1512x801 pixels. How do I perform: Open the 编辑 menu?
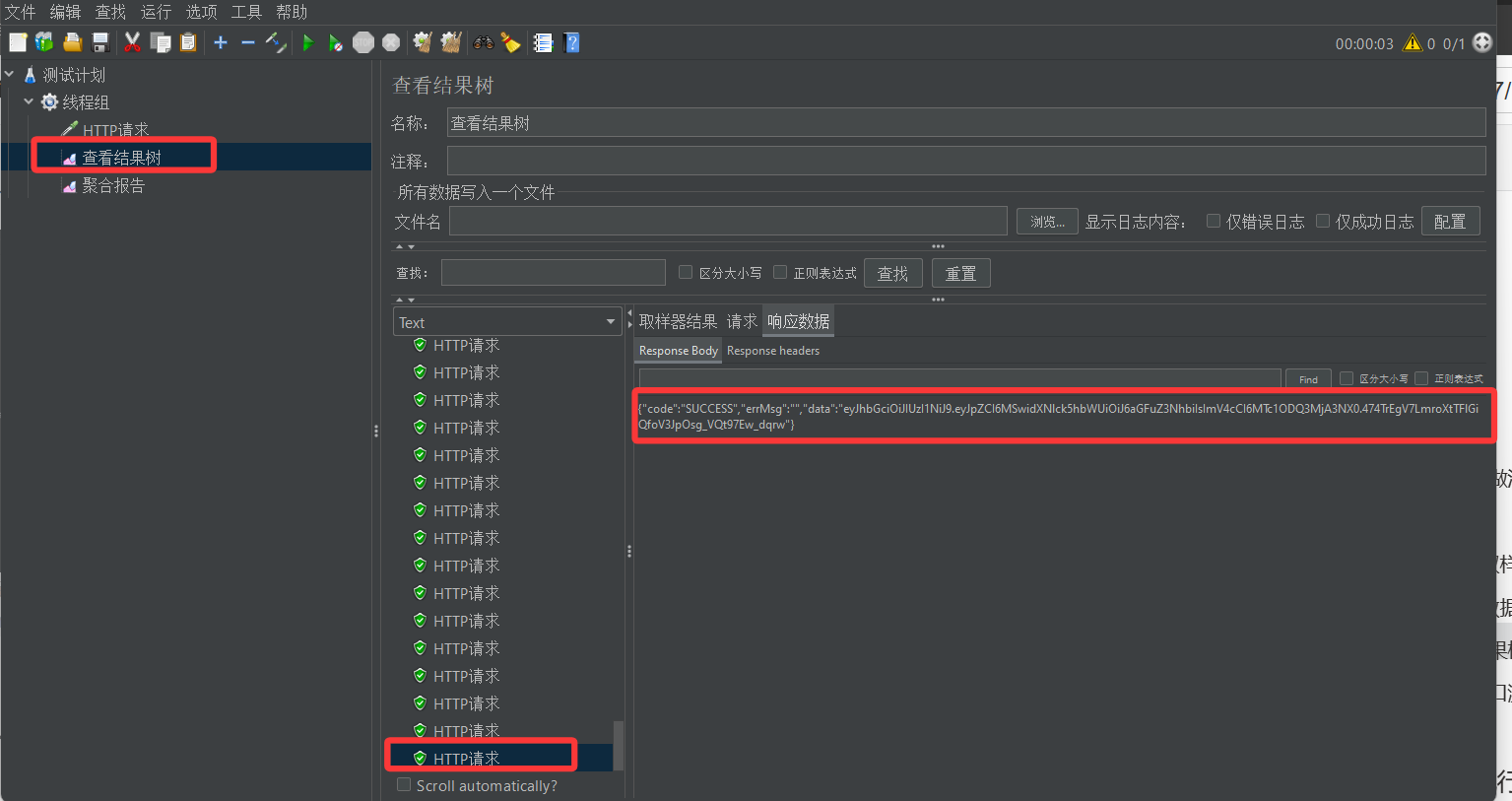click(65, 12)
